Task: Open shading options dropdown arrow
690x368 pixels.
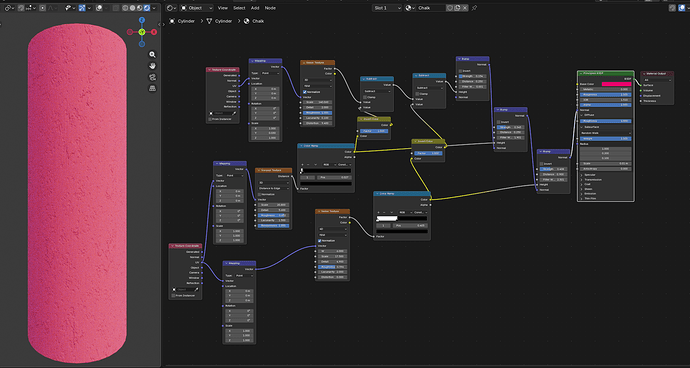Action: click(x=154, y=8)
